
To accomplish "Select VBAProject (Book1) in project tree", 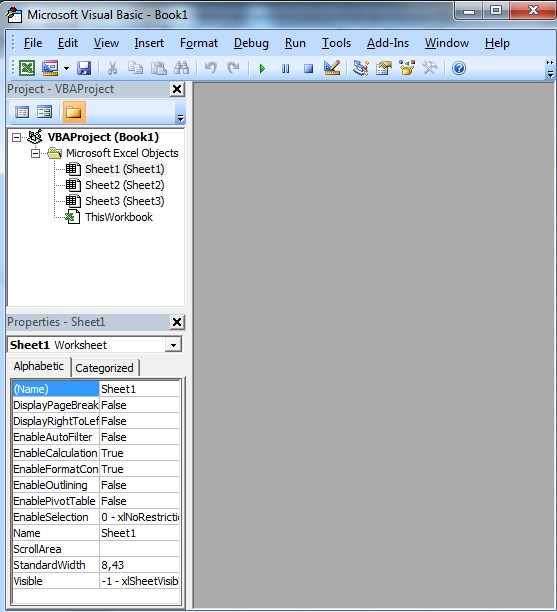I will [103, 137].
